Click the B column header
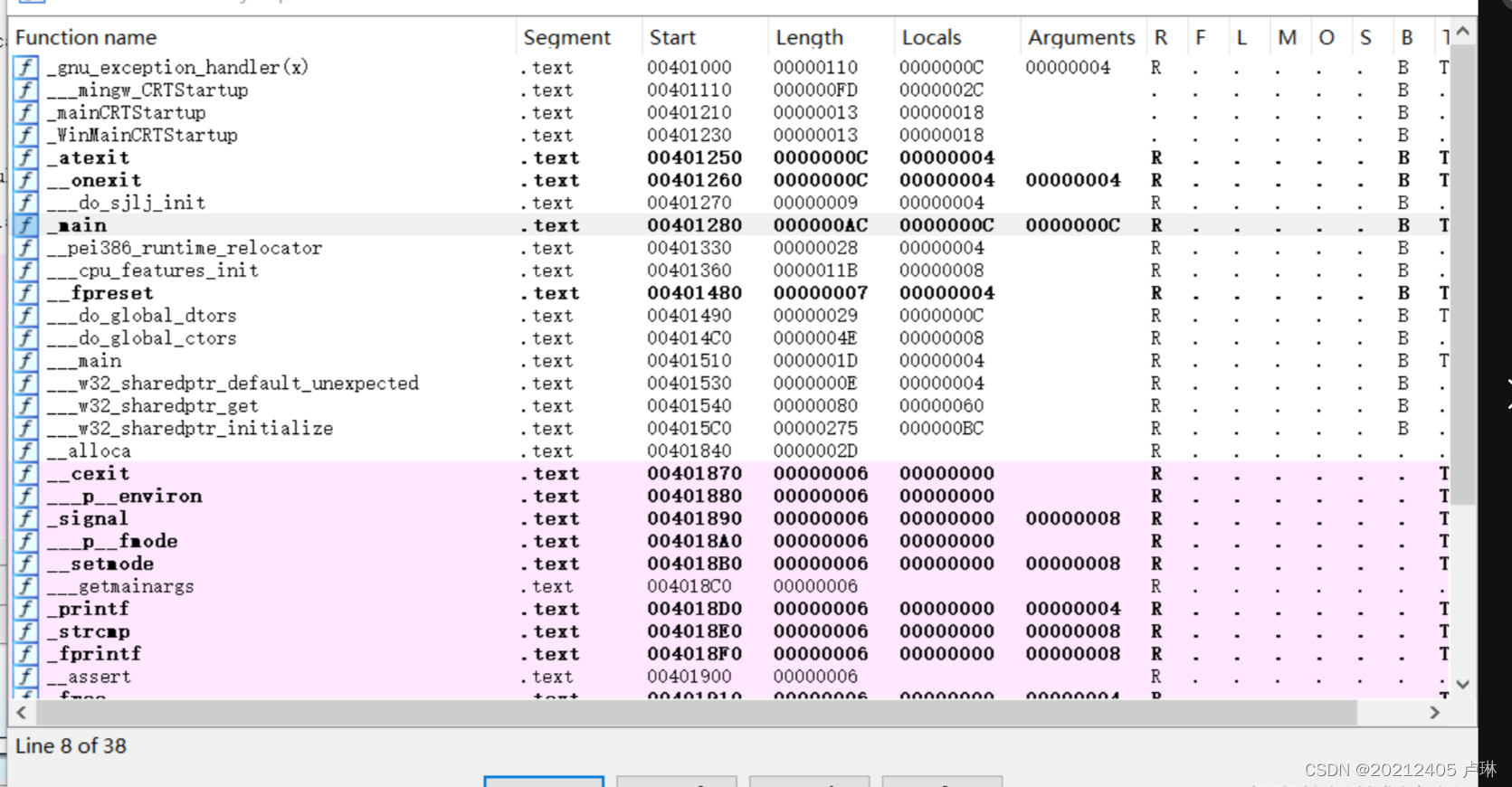The width and height of the screenshot is (1512, 787). tap(1406, 37)
